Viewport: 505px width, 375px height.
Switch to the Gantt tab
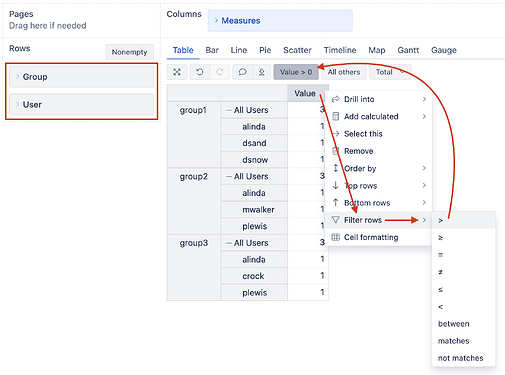(408, 50)
